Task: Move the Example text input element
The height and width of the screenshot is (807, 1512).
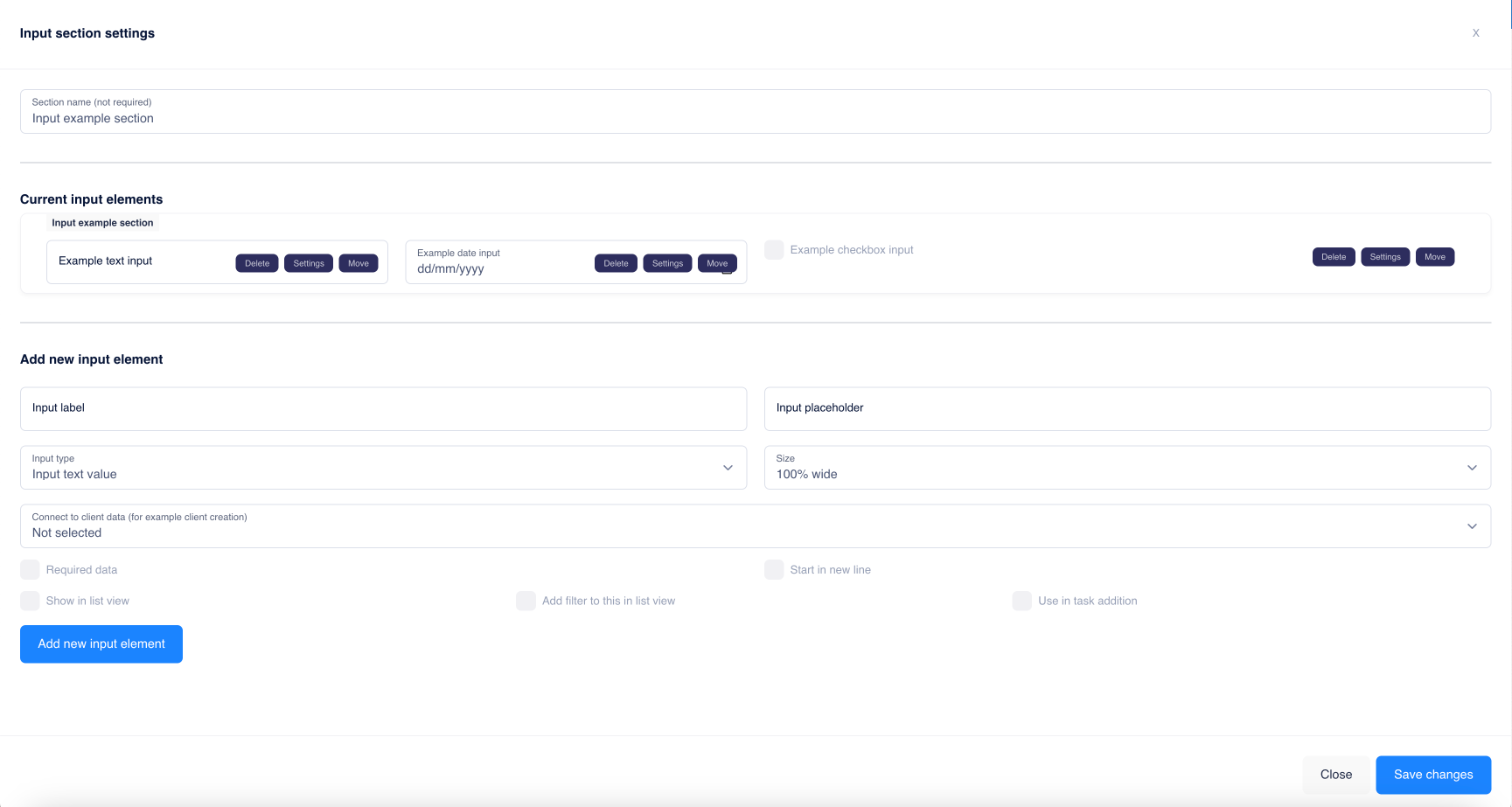Action: (359, 263)
